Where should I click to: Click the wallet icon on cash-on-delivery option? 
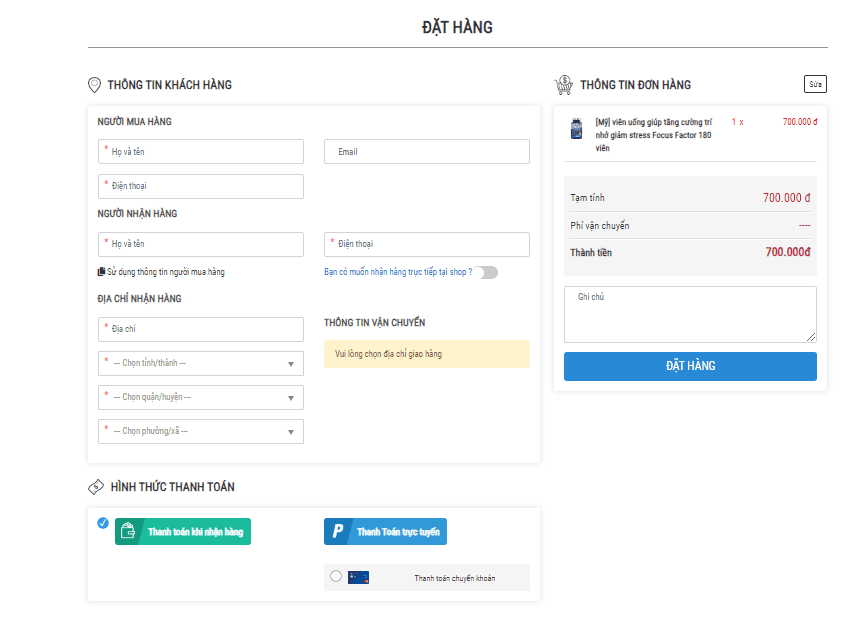tap(128, 532)
